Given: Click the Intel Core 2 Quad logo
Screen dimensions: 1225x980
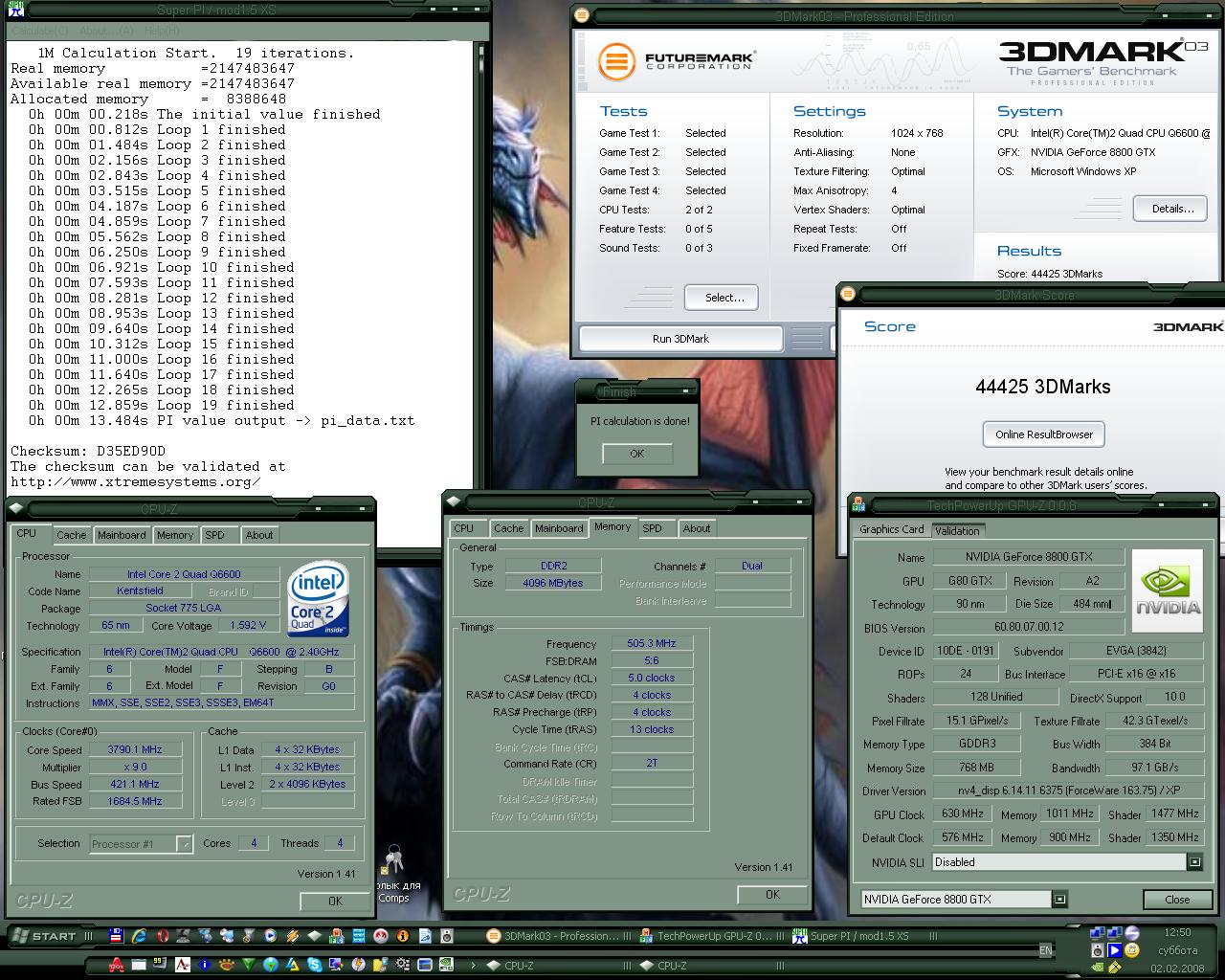Looking at the screenshot, I should click(319, 599).
